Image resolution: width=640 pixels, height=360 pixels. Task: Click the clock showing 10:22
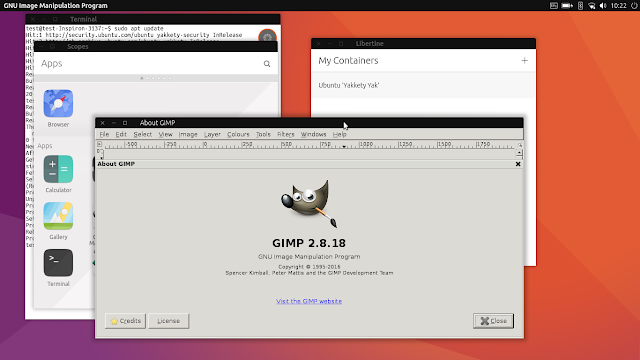pos(619,5)
